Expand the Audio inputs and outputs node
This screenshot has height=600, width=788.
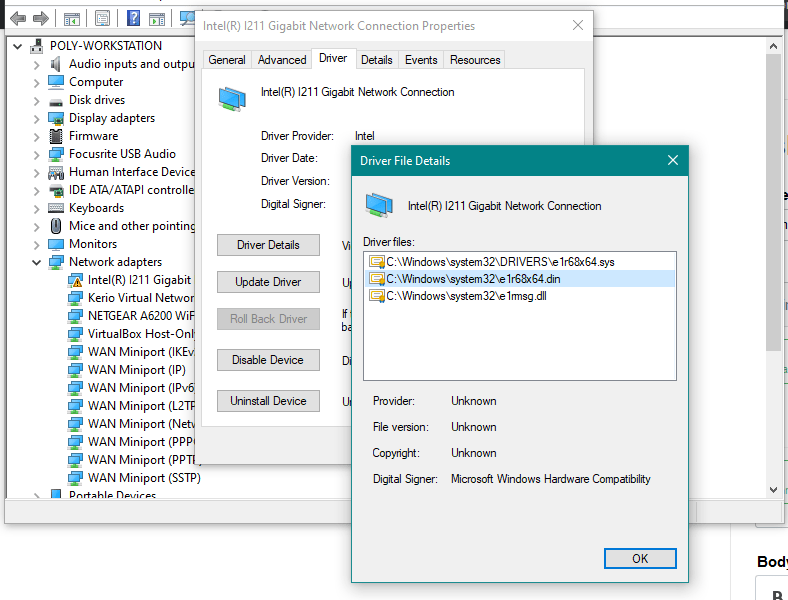coord(36,65)
